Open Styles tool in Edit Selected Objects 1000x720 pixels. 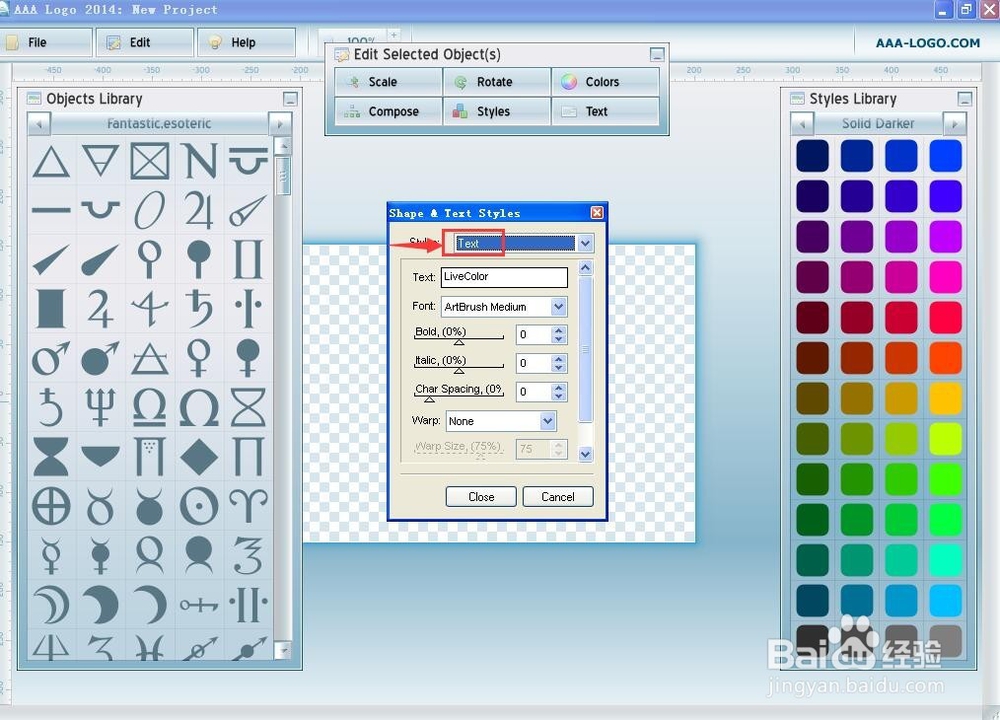click(x=496, y=111)
